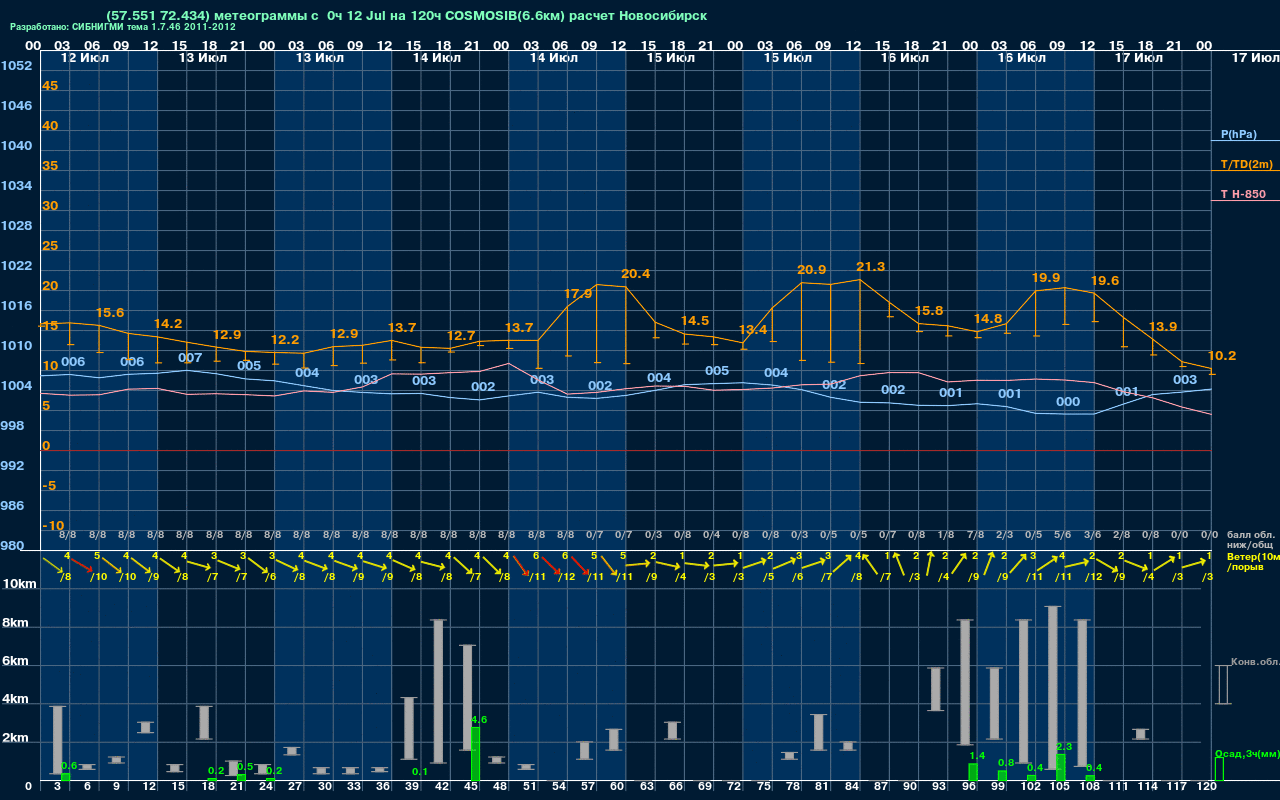Click the forecast hour 72 label

[x=735, y=788]
